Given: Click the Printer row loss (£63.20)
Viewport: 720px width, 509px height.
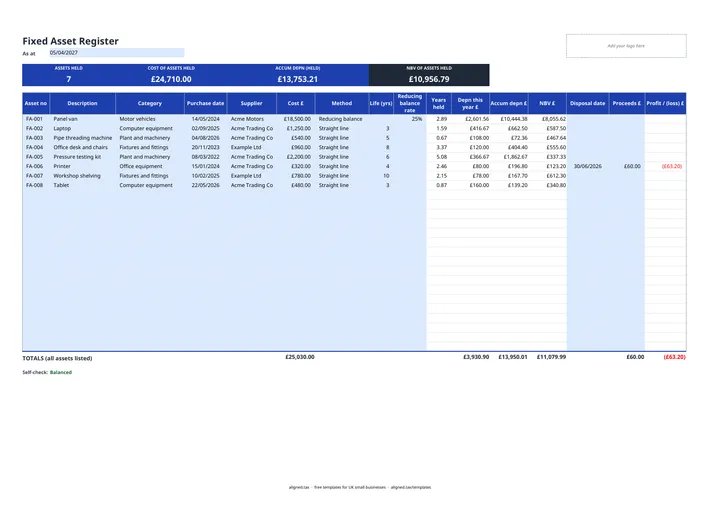Looking at the screenshot, I should click(665, 166).
